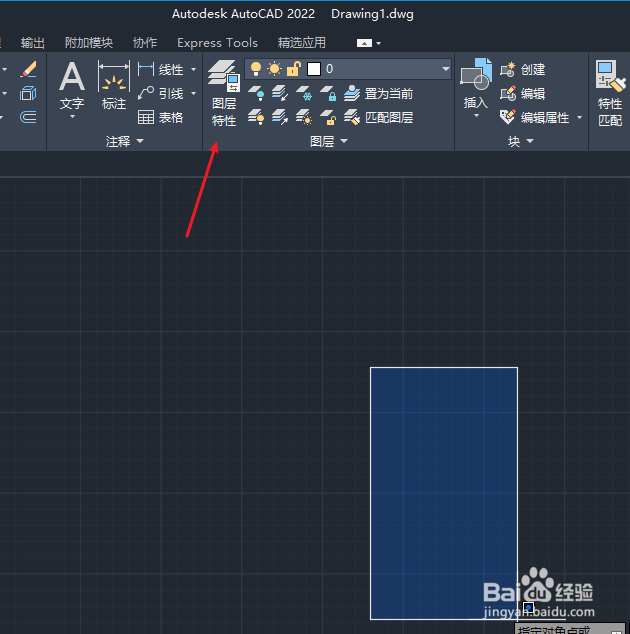Image resolution: width=630 pixels, height=634 pixels.
Task: Toggle layer 0 freeze sun icon
Action: 275,69
